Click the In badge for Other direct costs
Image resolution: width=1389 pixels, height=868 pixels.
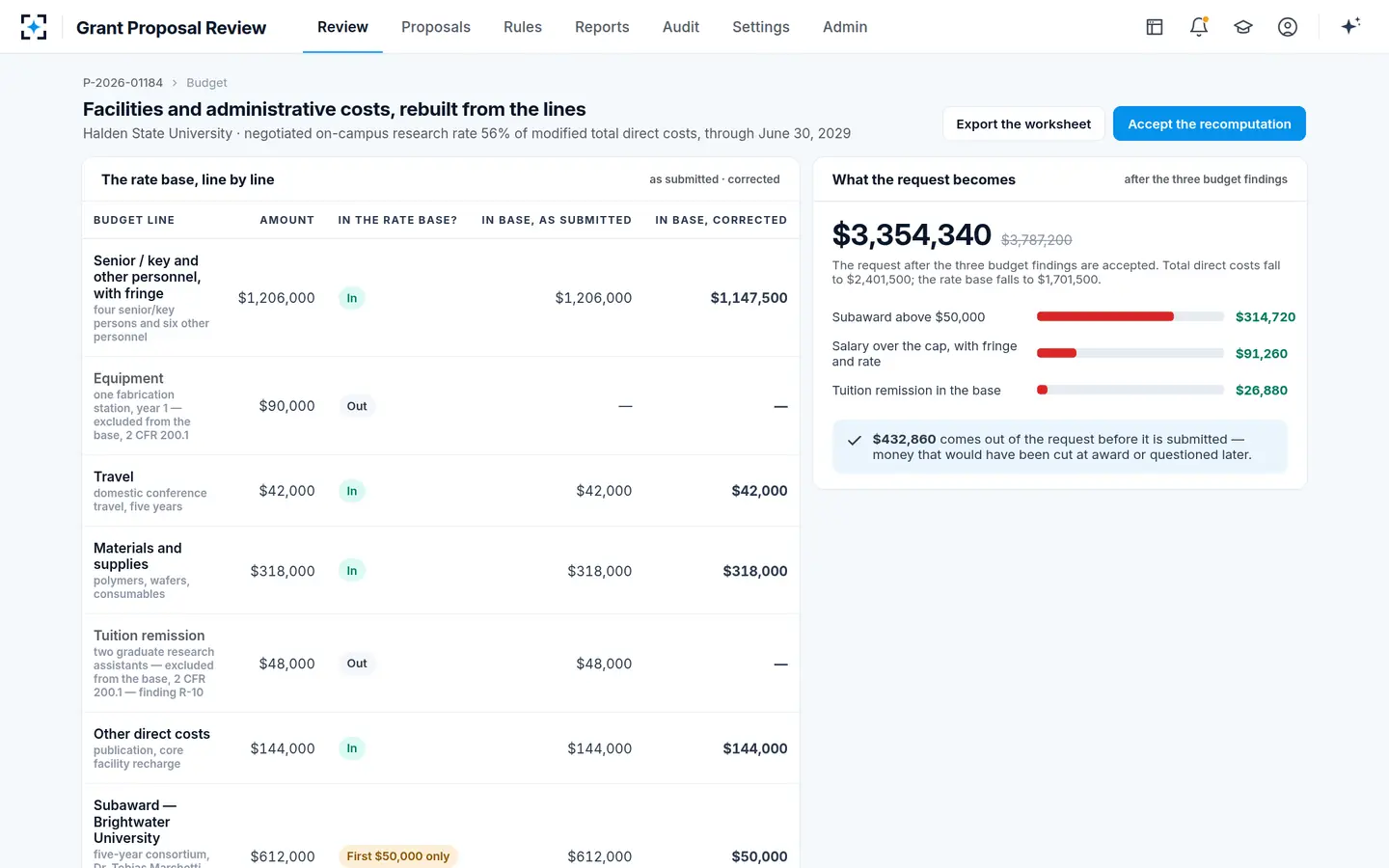coord(352,748)
